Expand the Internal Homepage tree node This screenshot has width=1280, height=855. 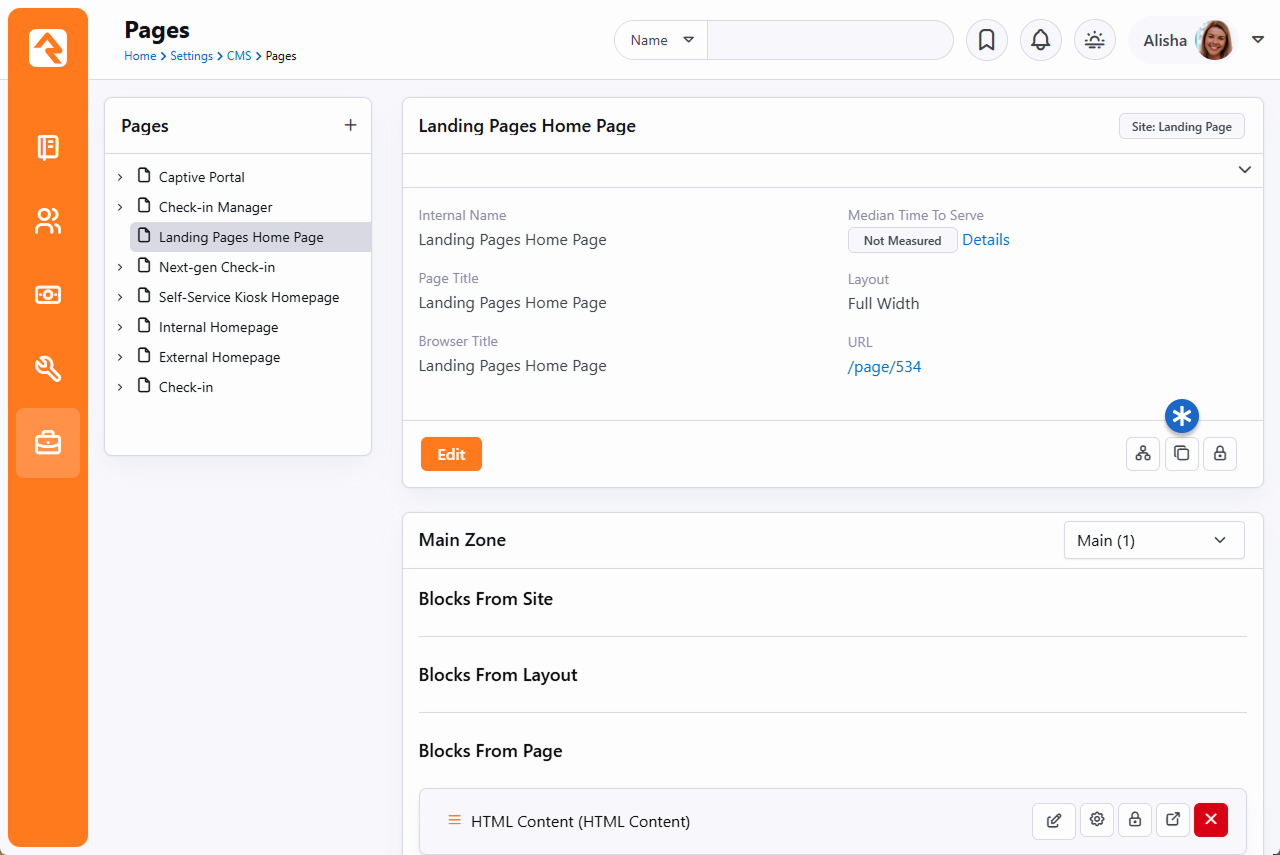point(120,327)
